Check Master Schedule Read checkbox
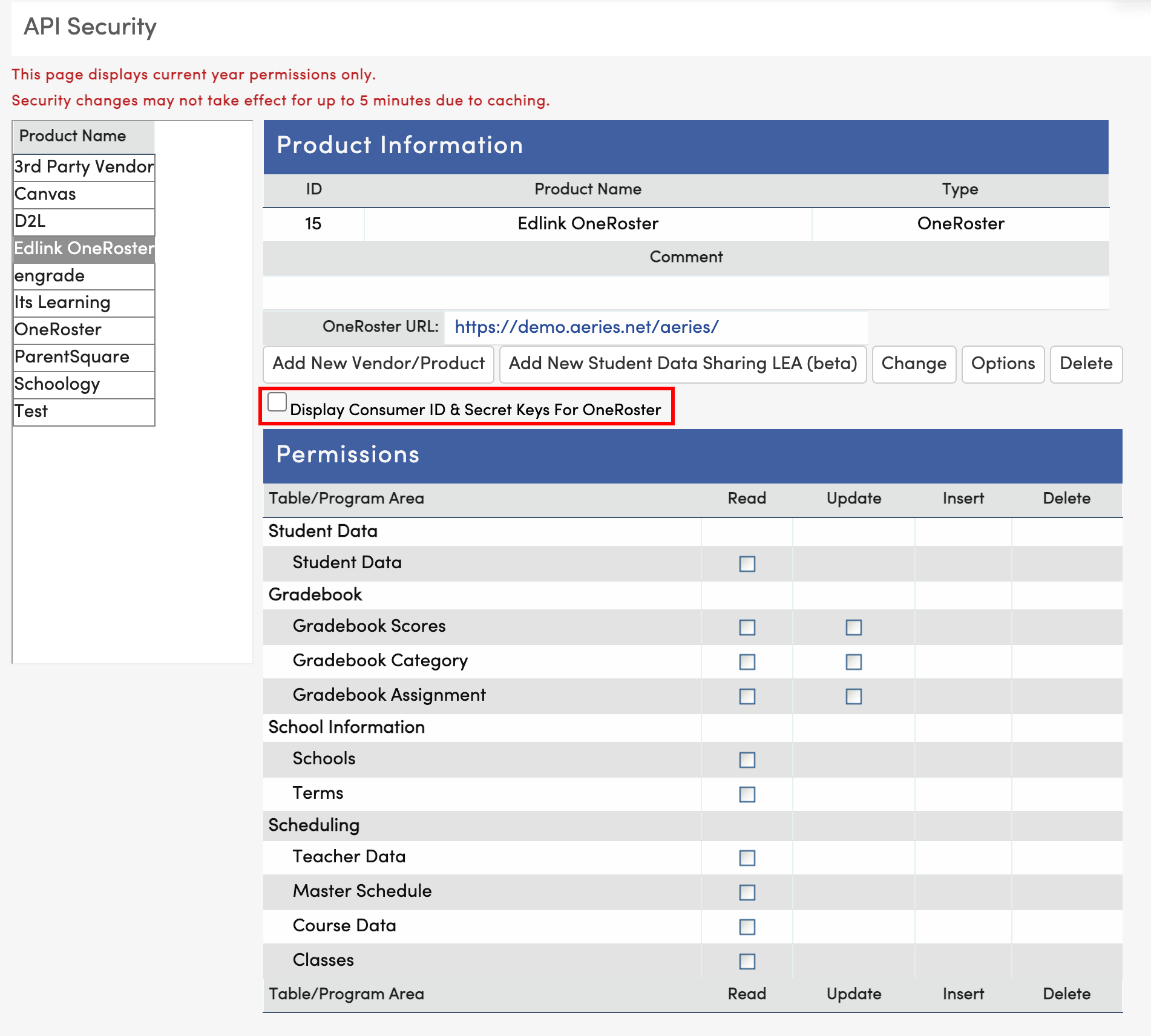Screen dimensions: 1151x1036 tap(747, 893)
